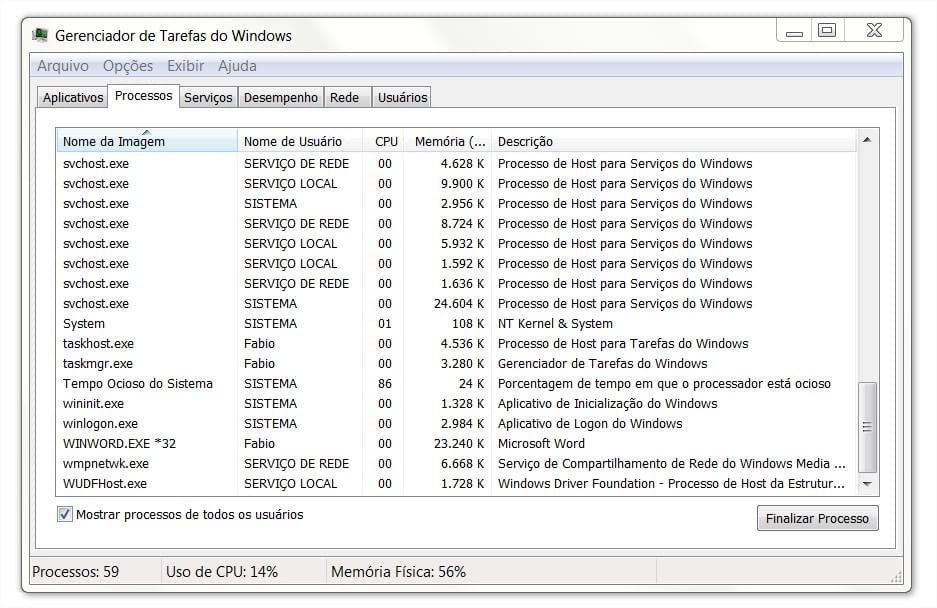937x608 pixels.
Task: Click the 23.240 K memory value
Action: point(459,444)
